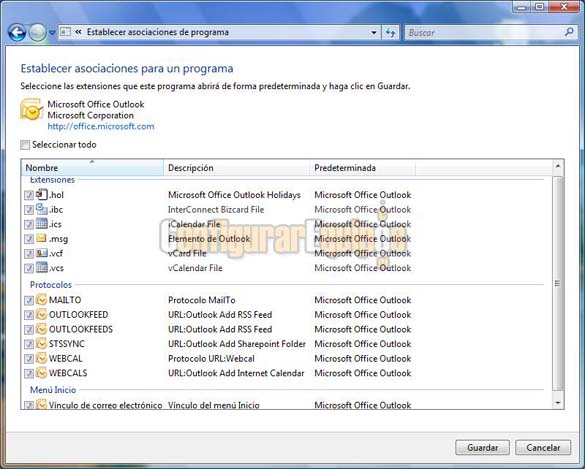Select the MAILTO protocol Outlook icon
585x469 pixels.
(x=41, y=300)
